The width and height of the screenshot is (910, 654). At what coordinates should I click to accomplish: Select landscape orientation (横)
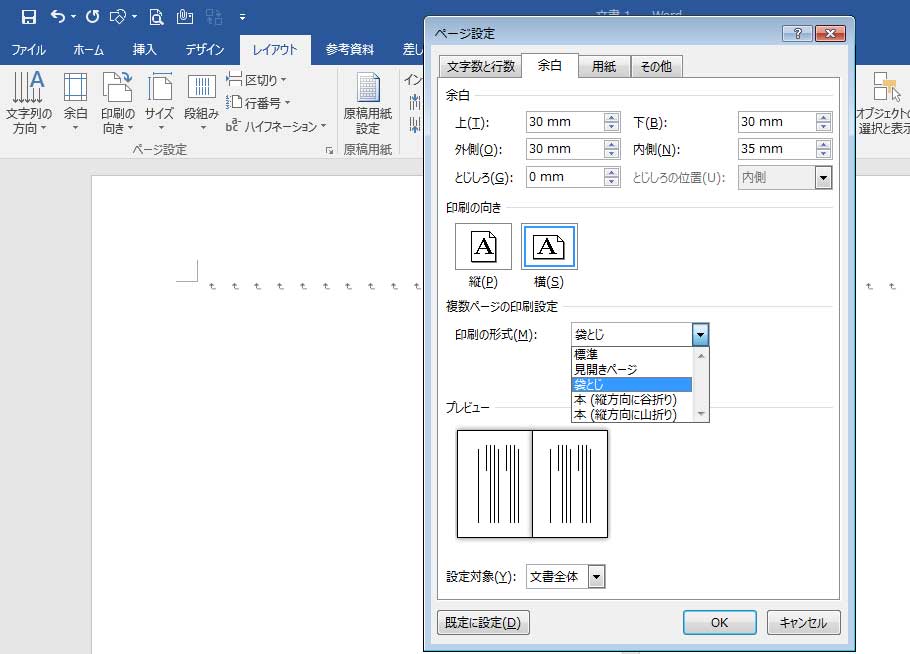[549, 247]
